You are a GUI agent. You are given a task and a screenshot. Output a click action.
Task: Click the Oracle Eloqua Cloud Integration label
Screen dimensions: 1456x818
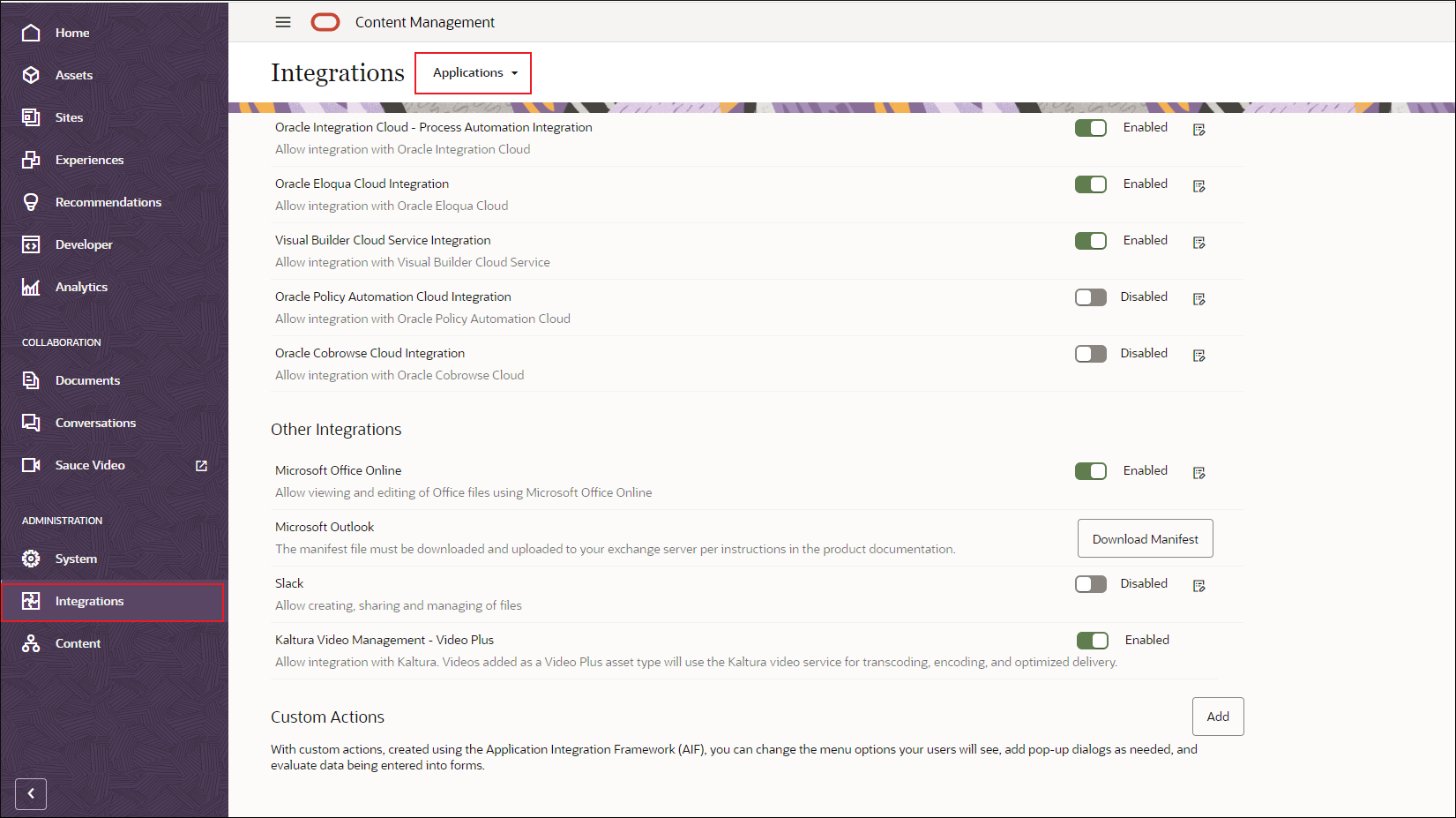point(362,184)
